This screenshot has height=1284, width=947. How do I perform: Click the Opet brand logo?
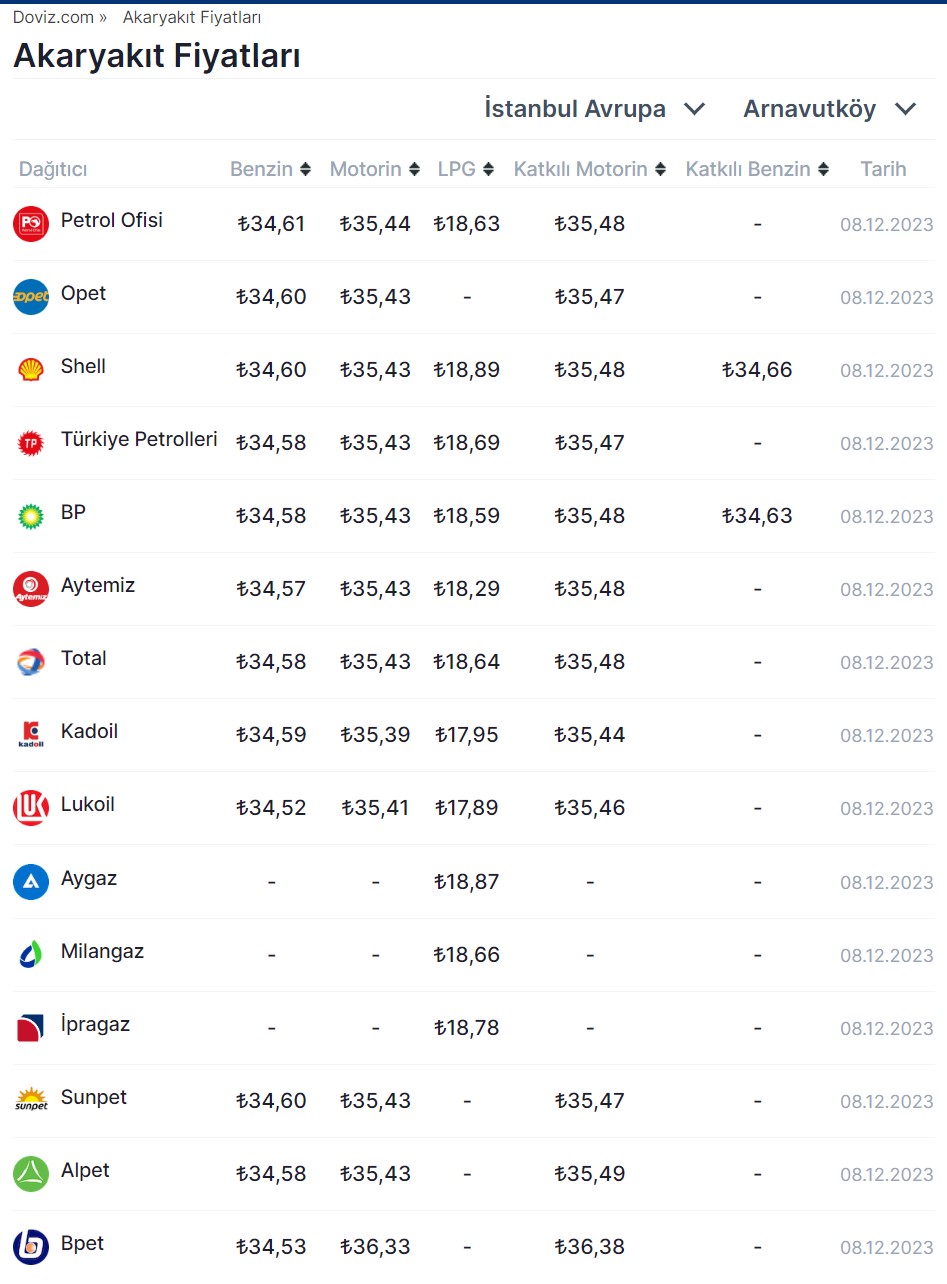pyautogui.click(x=31, y=297)
